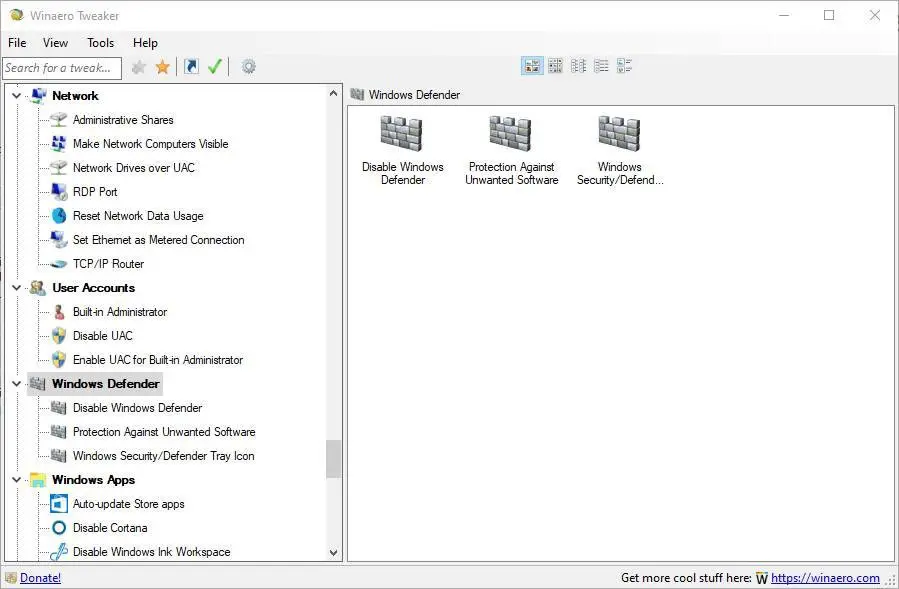Click the Auto-update Store apps icon
The height and width of the screenshot is (589, 899).
click(58, 504)
